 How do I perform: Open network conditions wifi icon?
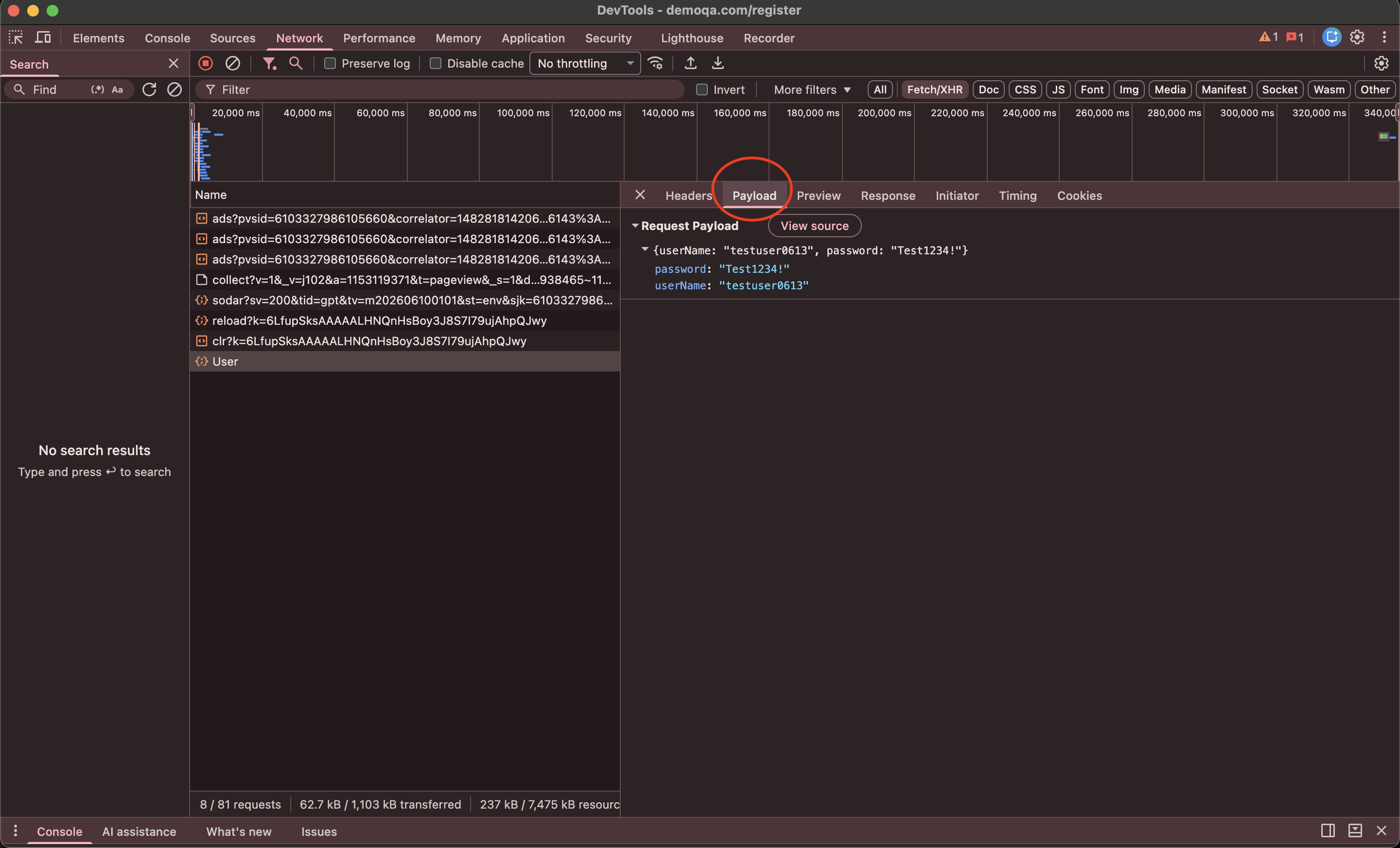click(x=656, y=63)
